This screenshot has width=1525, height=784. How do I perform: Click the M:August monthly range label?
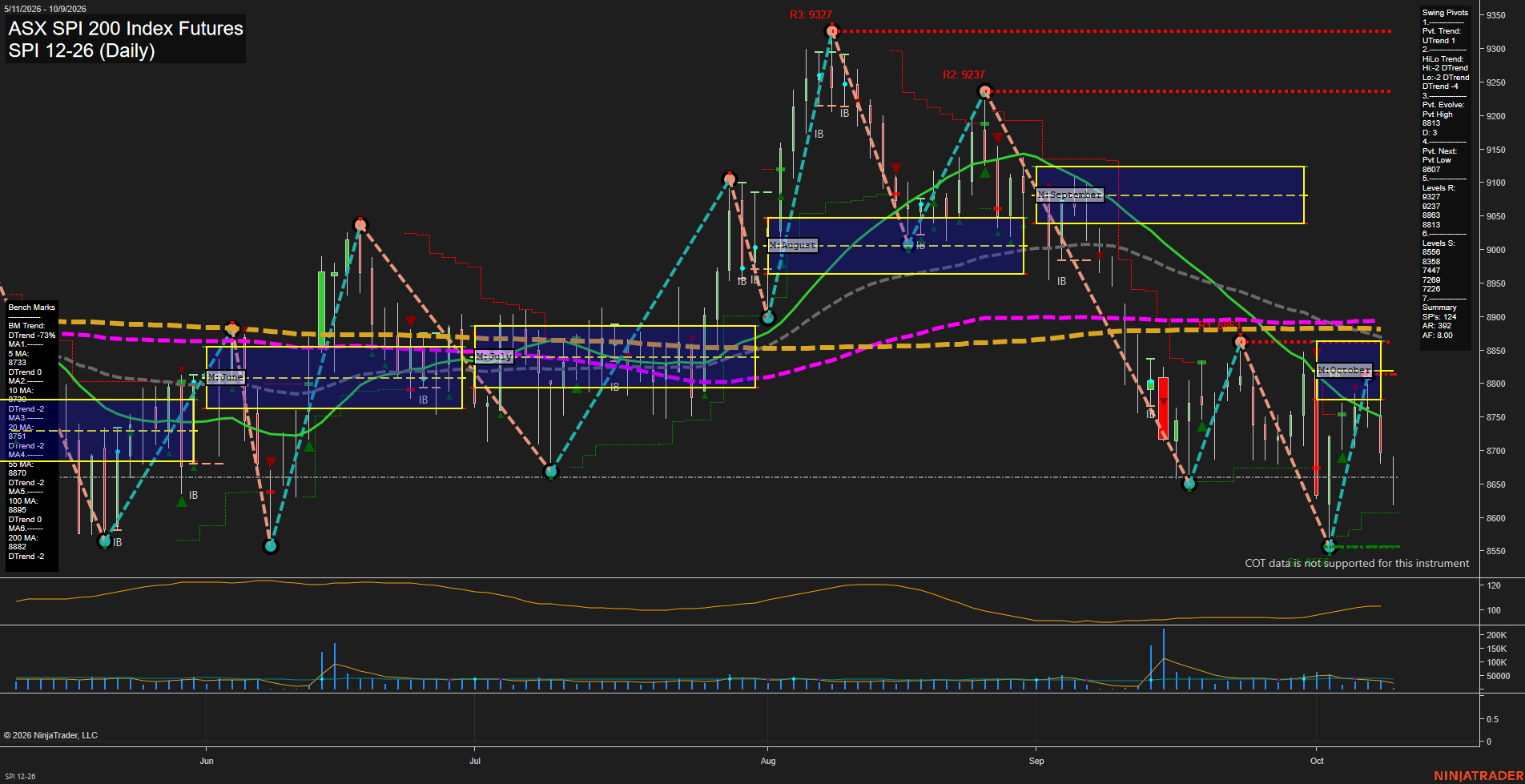coord(793,245)
